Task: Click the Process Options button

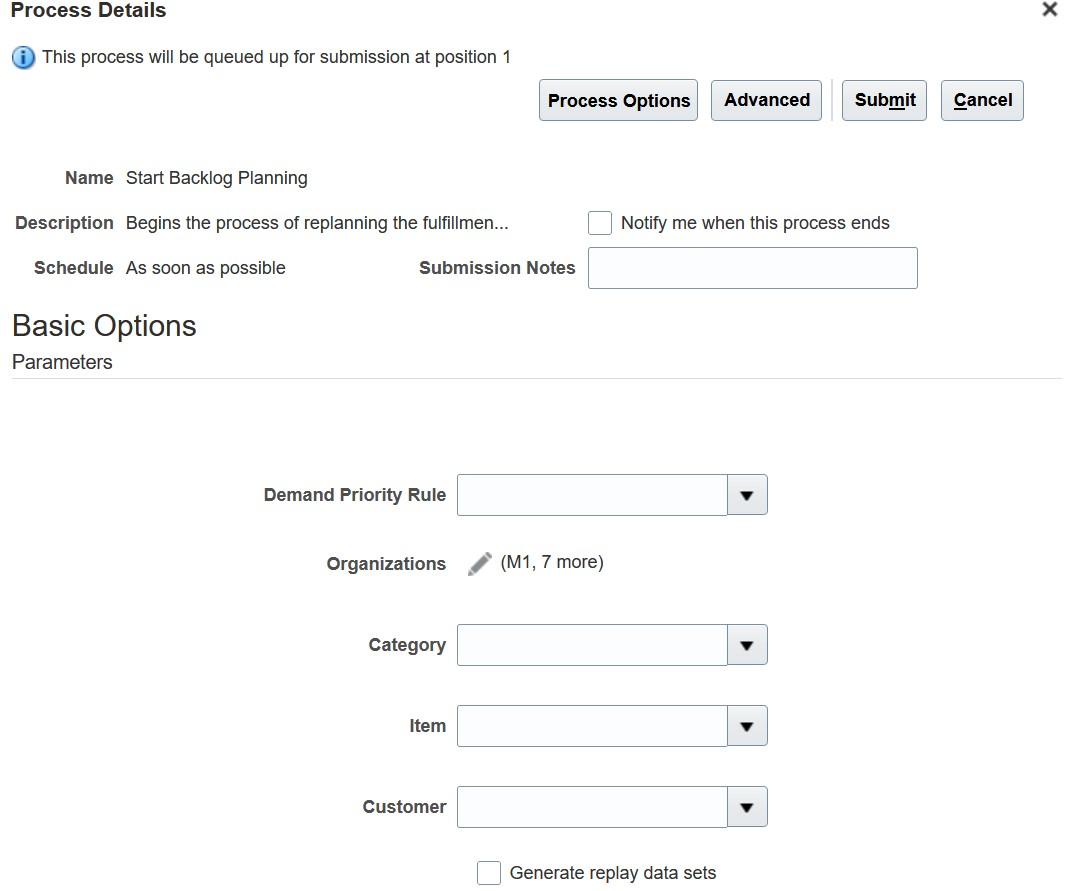Action: click(x=618, y=101)
